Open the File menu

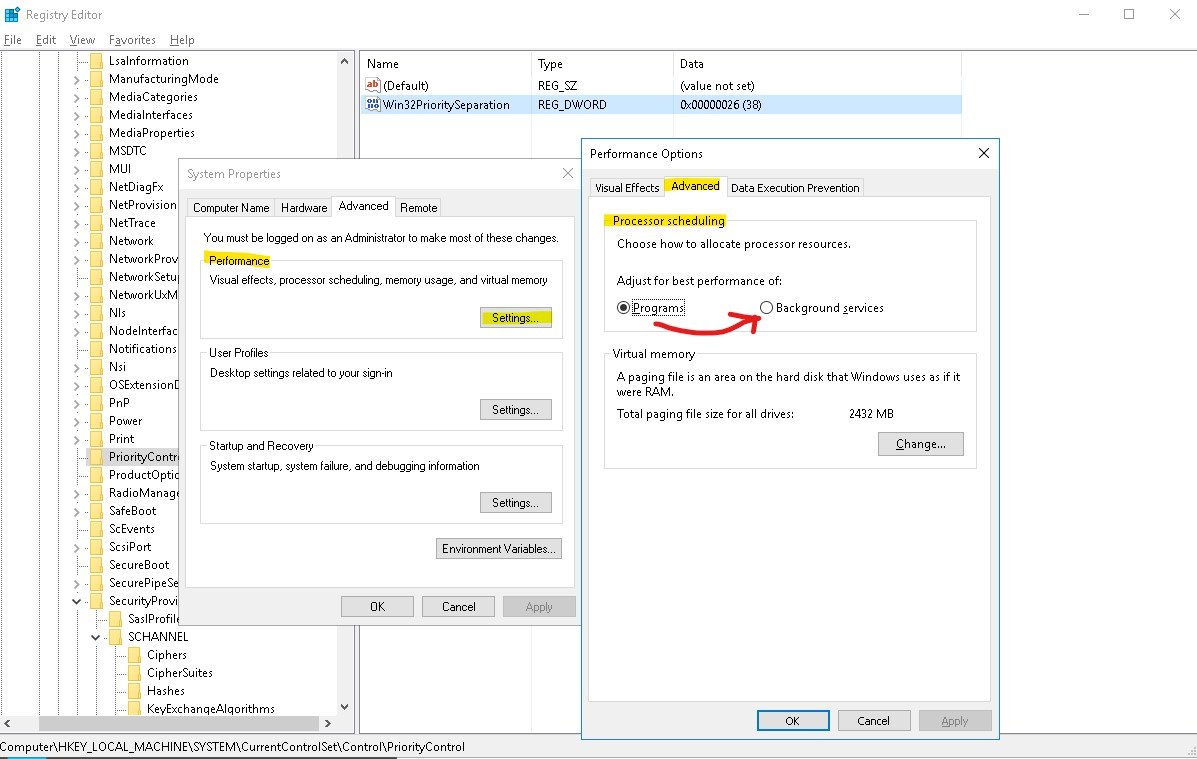pyautogui.click(x=13, y=40)
